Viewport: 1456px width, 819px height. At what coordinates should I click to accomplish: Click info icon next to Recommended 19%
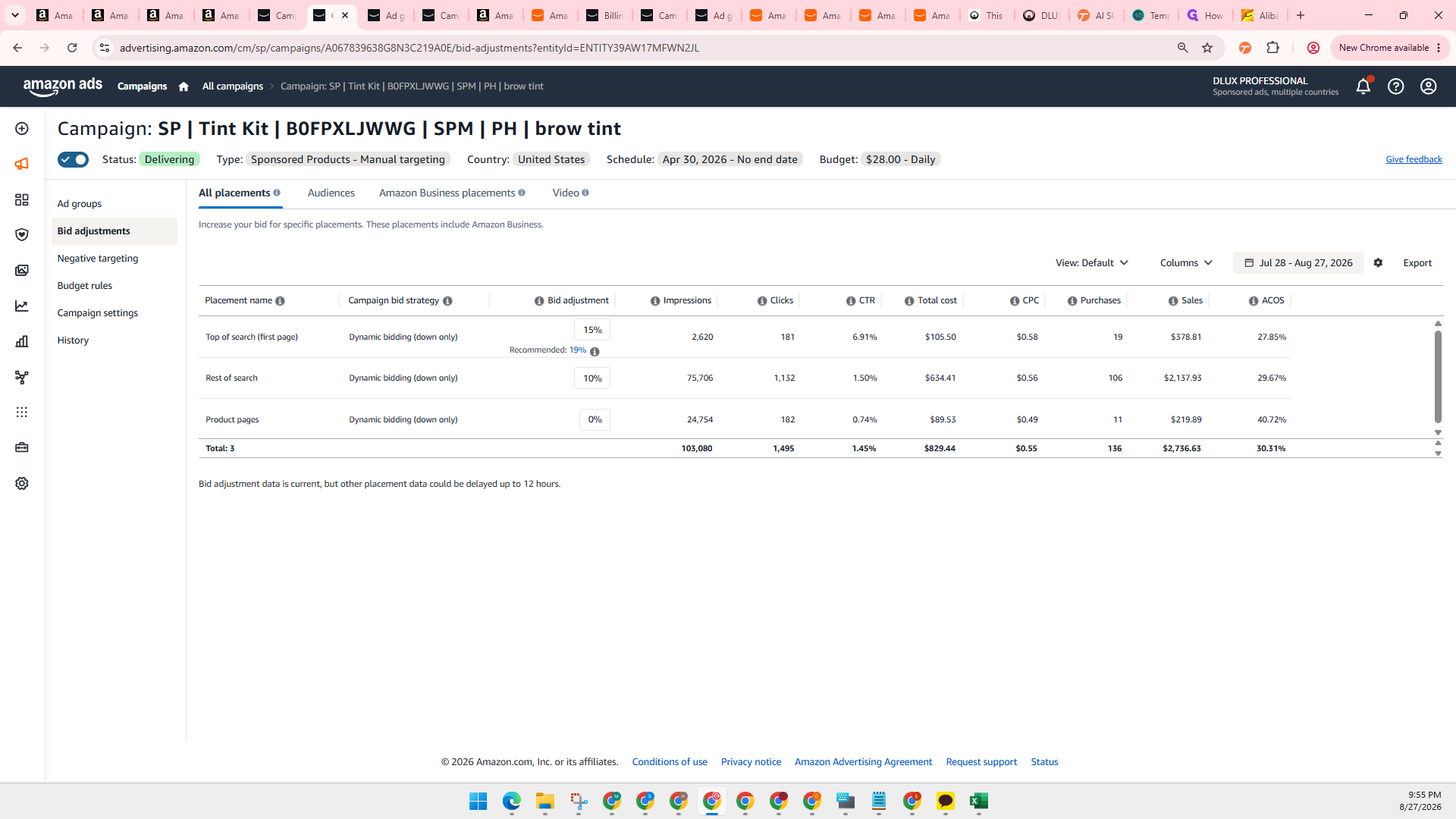coord(595,352)
